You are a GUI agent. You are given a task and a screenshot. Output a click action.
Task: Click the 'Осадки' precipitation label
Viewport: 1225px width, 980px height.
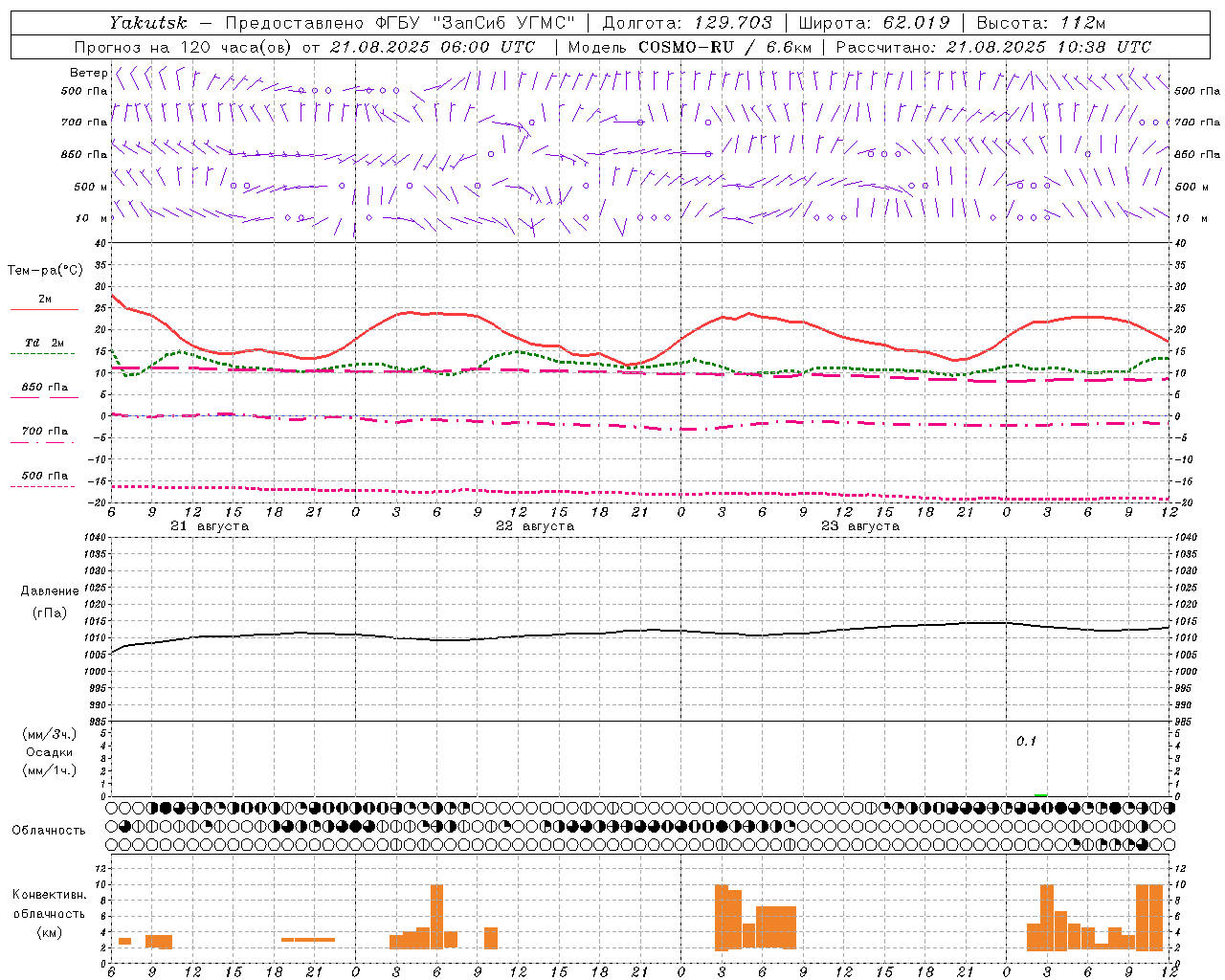[50, 752]
